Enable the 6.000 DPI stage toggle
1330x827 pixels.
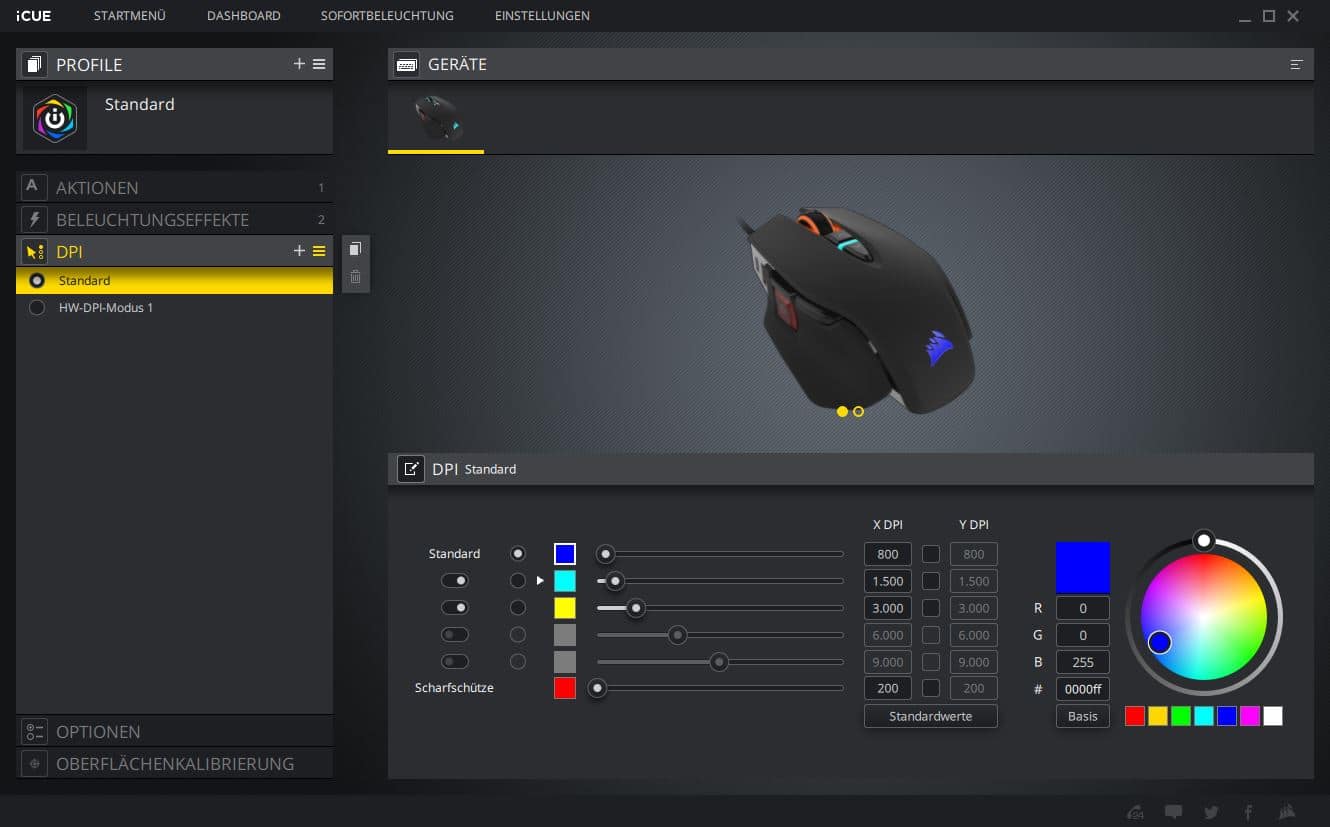pos(455,635)
